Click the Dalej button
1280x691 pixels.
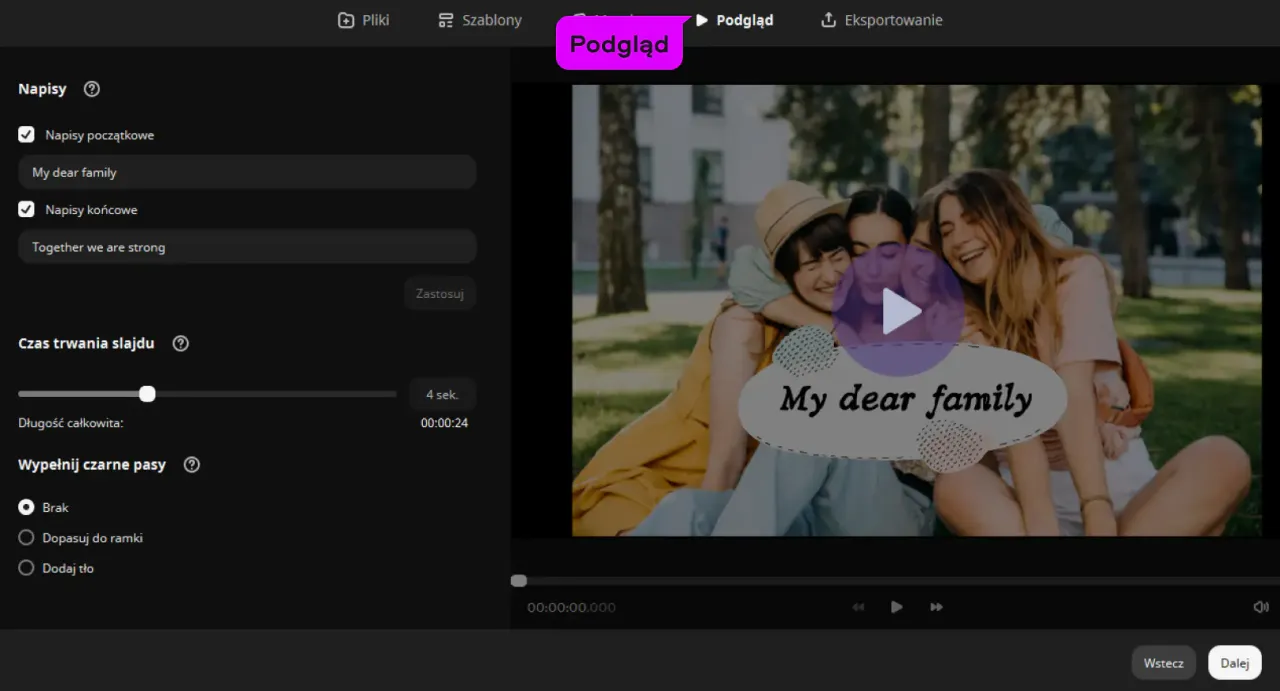pyautogui.click(x=1234, y=663)
